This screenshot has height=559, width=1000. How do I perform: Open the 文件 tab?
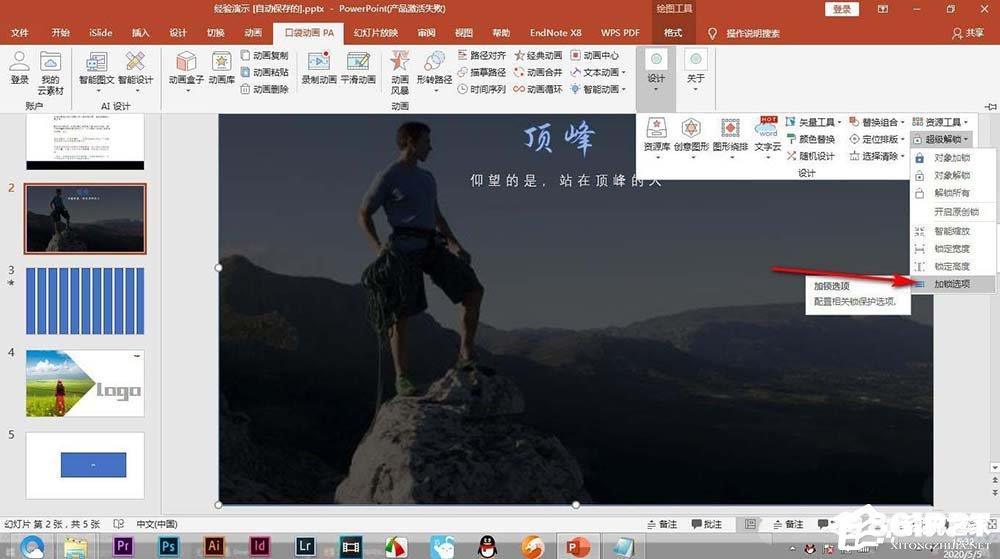point(20,33)
